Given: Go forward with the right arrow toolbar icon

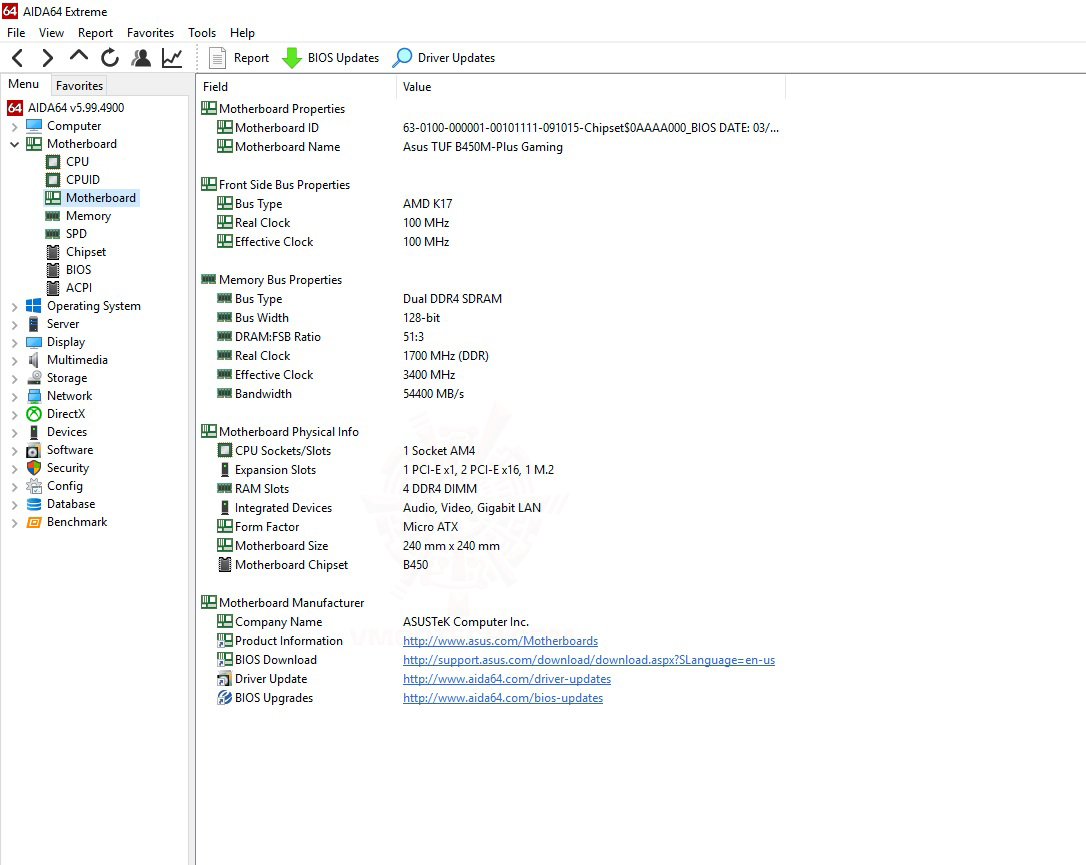Looking at the screenshot, I should [47, 58].
